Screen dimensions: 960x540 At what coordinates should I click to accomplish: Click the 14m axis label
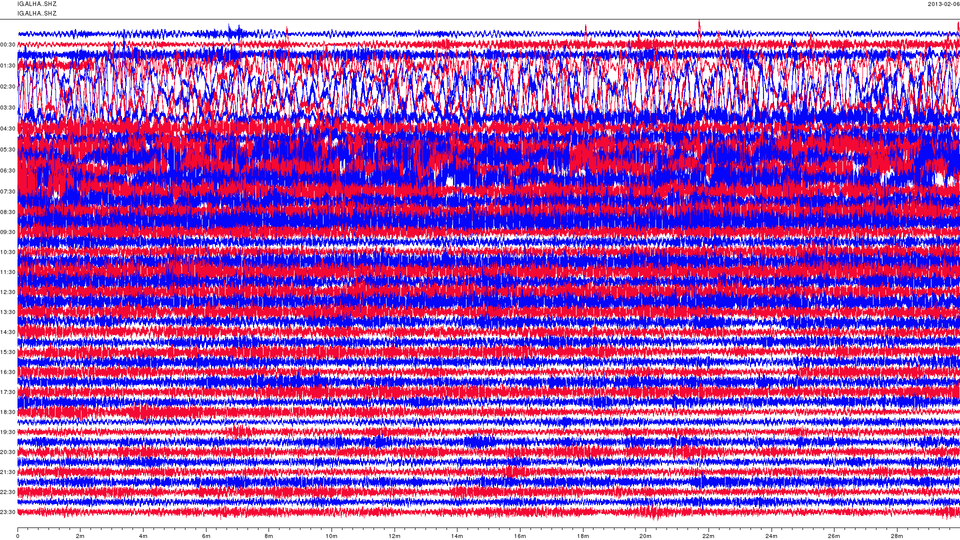click(457, 536)
